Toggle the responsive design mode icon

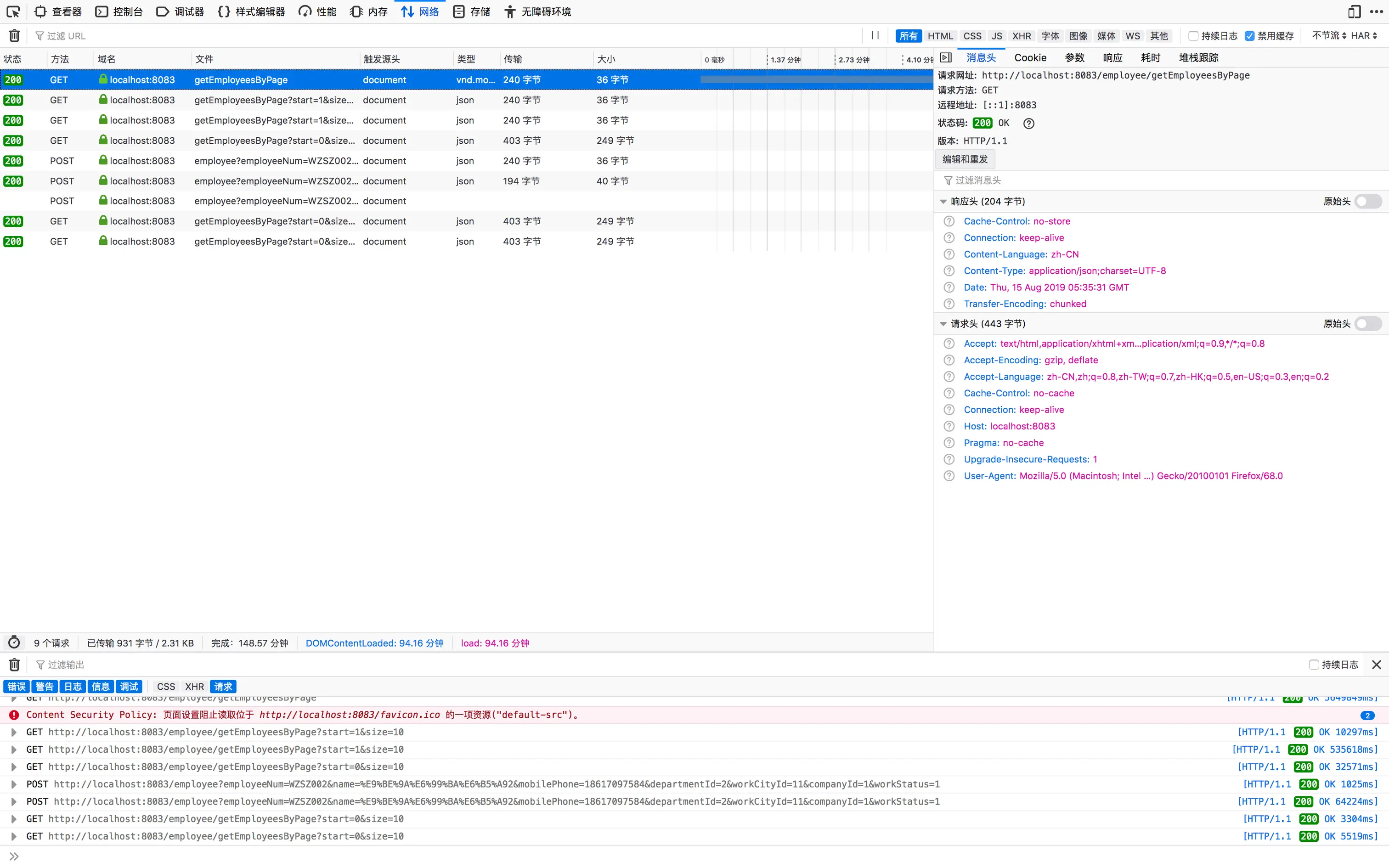point(1354,11)
